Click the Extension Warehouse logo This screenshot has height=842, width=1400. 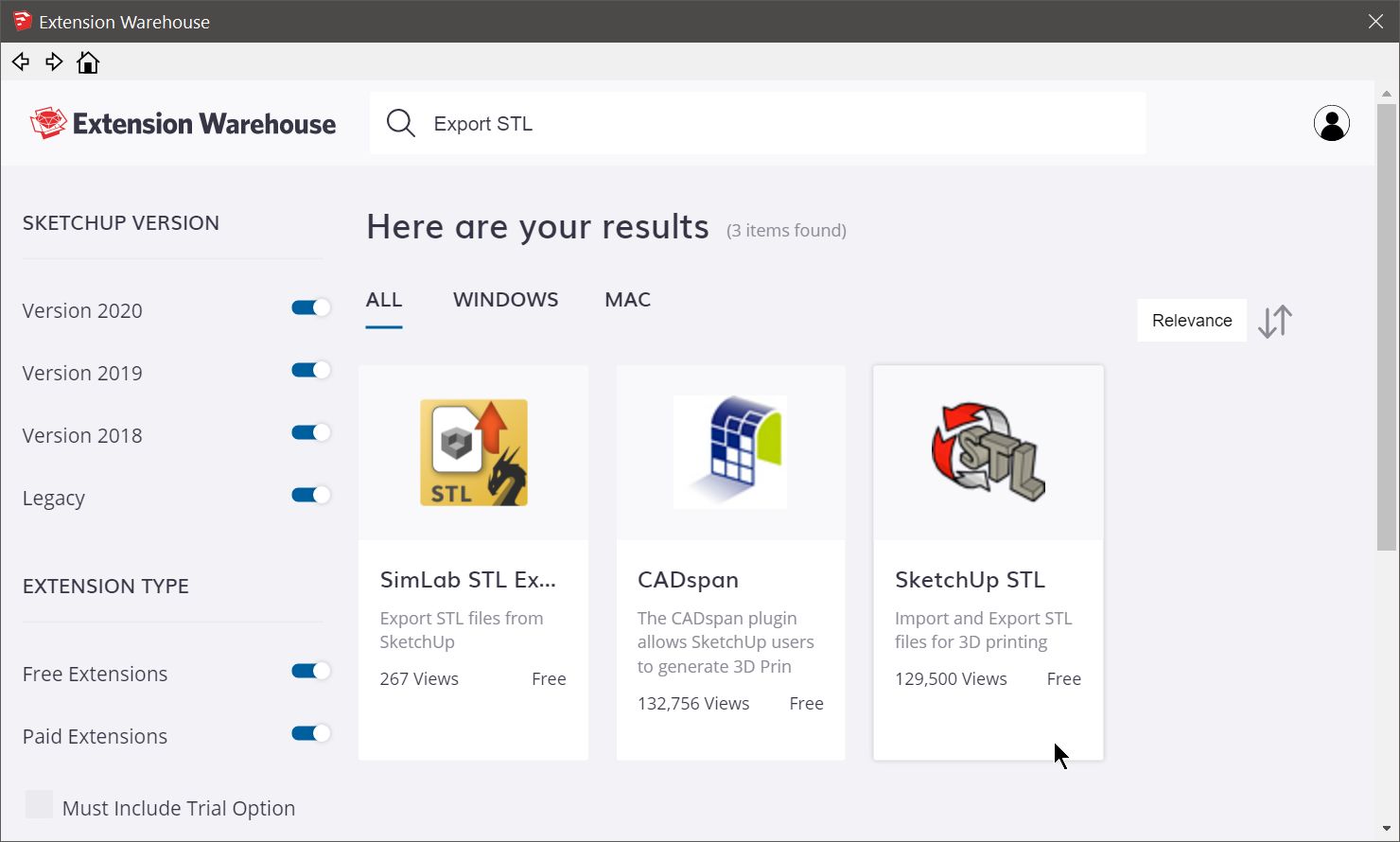point(183,123)
